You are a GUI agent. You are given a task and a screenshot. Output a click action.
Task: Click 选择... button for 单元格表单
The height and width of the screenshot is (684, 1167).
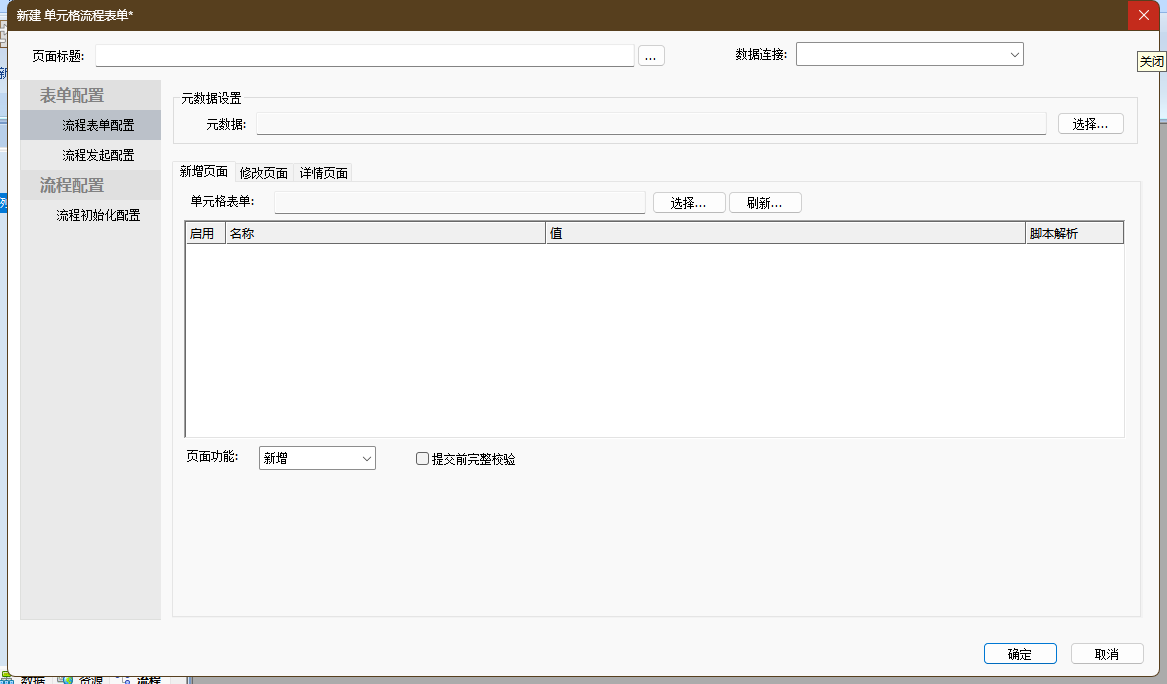click(x=689, y=203)
